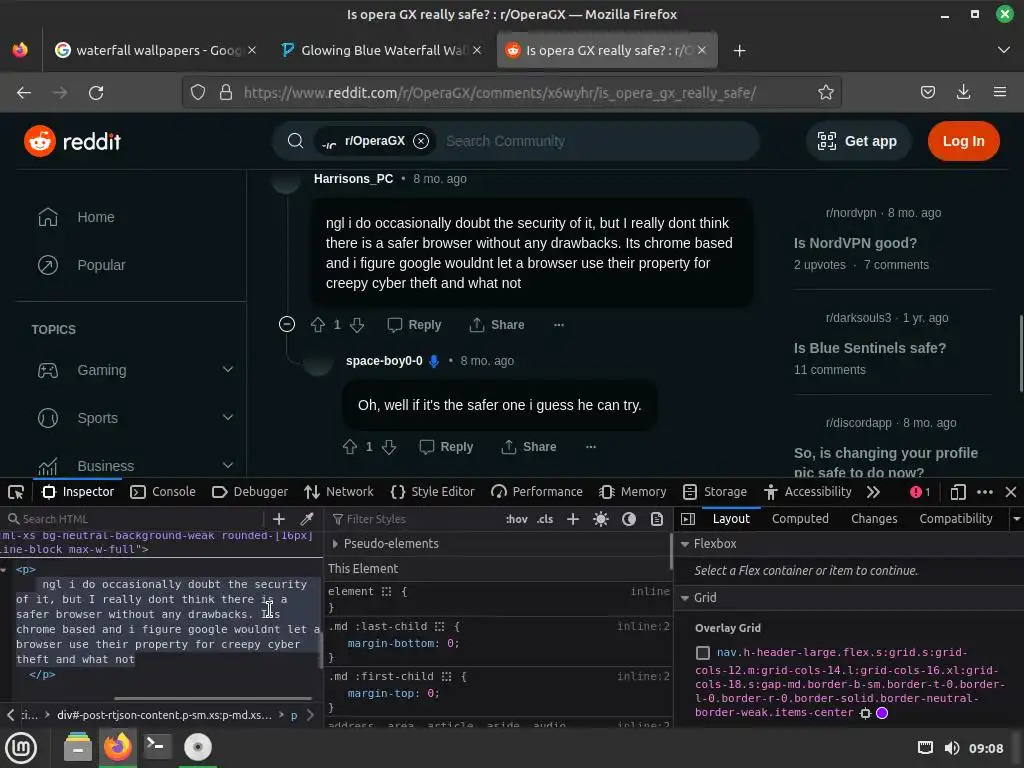Collapse the Flexbox section
This screenshot has width=1024, height=768.
(x=684, y=543)
